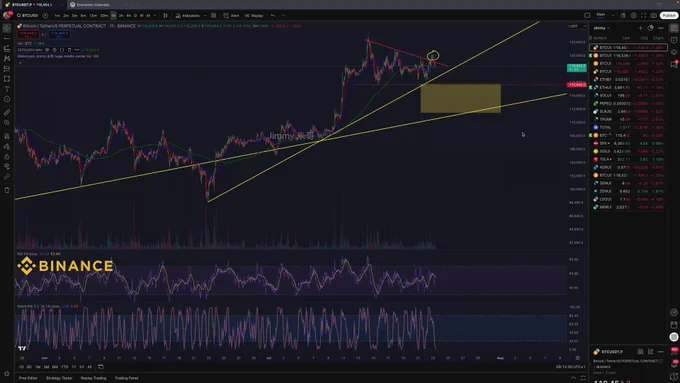Image resolution: width=680 pixels, height=383 pixels.
Task: Click the add symbol plus circle in top toolbar
Action: coord(45,16)
